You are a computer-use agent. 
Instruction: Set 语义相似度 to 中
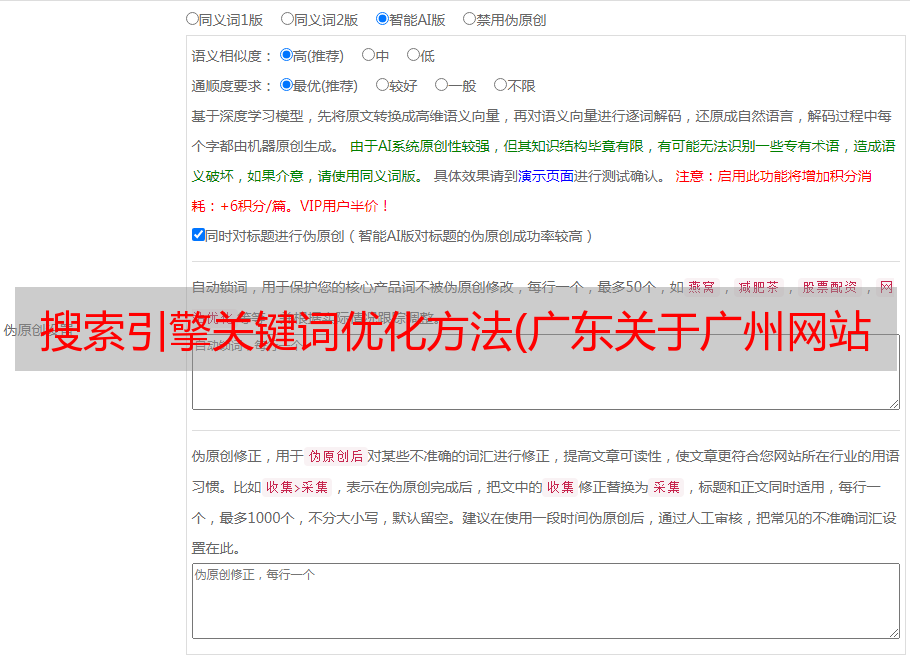368,55
